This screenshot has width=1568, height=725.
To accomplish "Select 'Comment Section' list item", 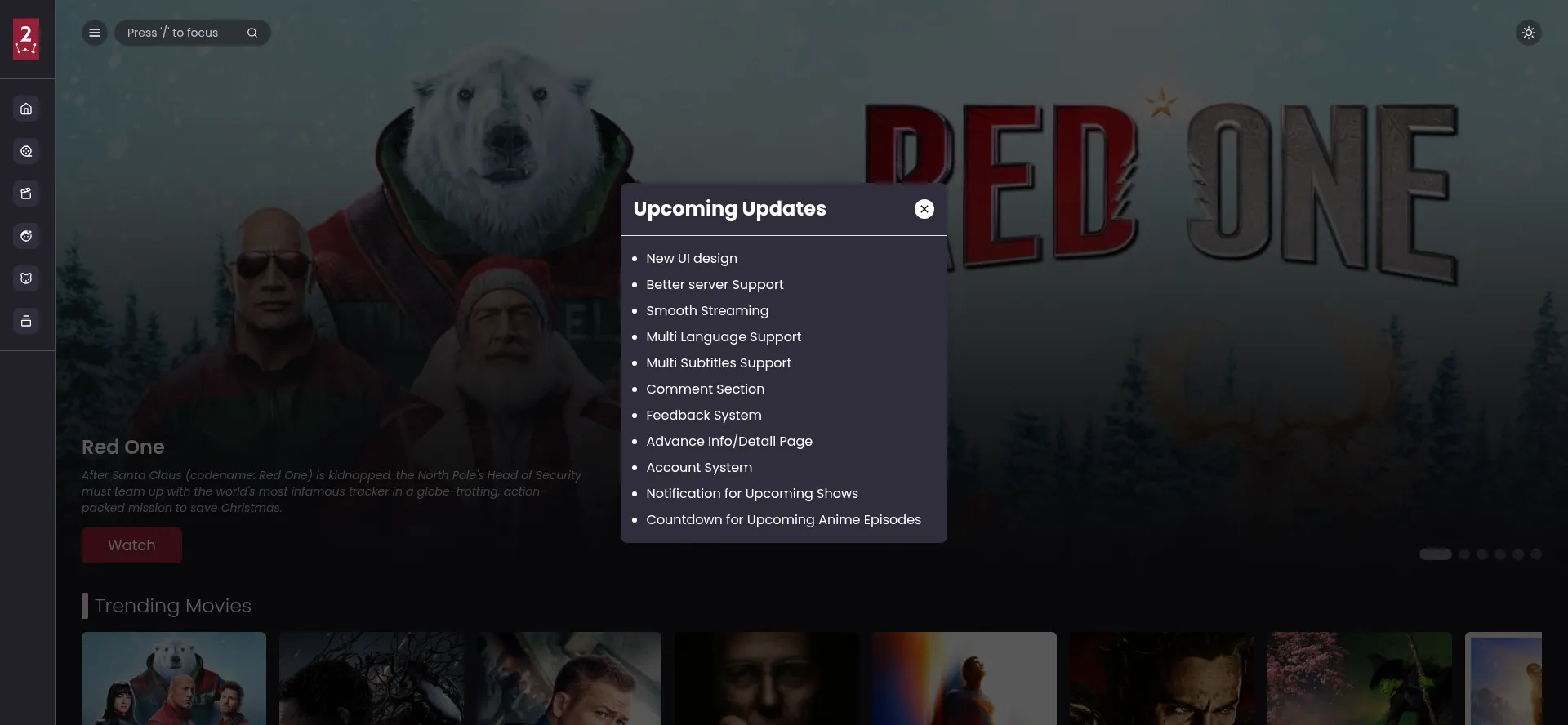I will coord(706,389).
